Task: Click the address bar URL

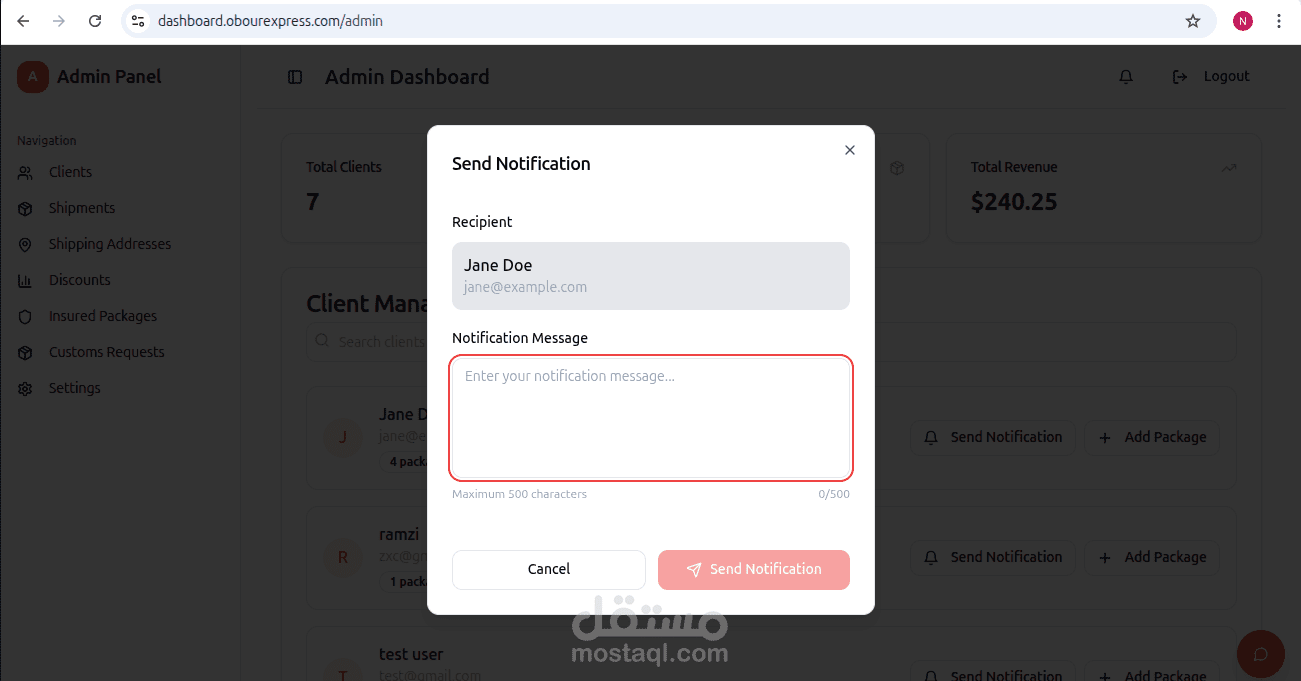Action: [x=270, y=21]
